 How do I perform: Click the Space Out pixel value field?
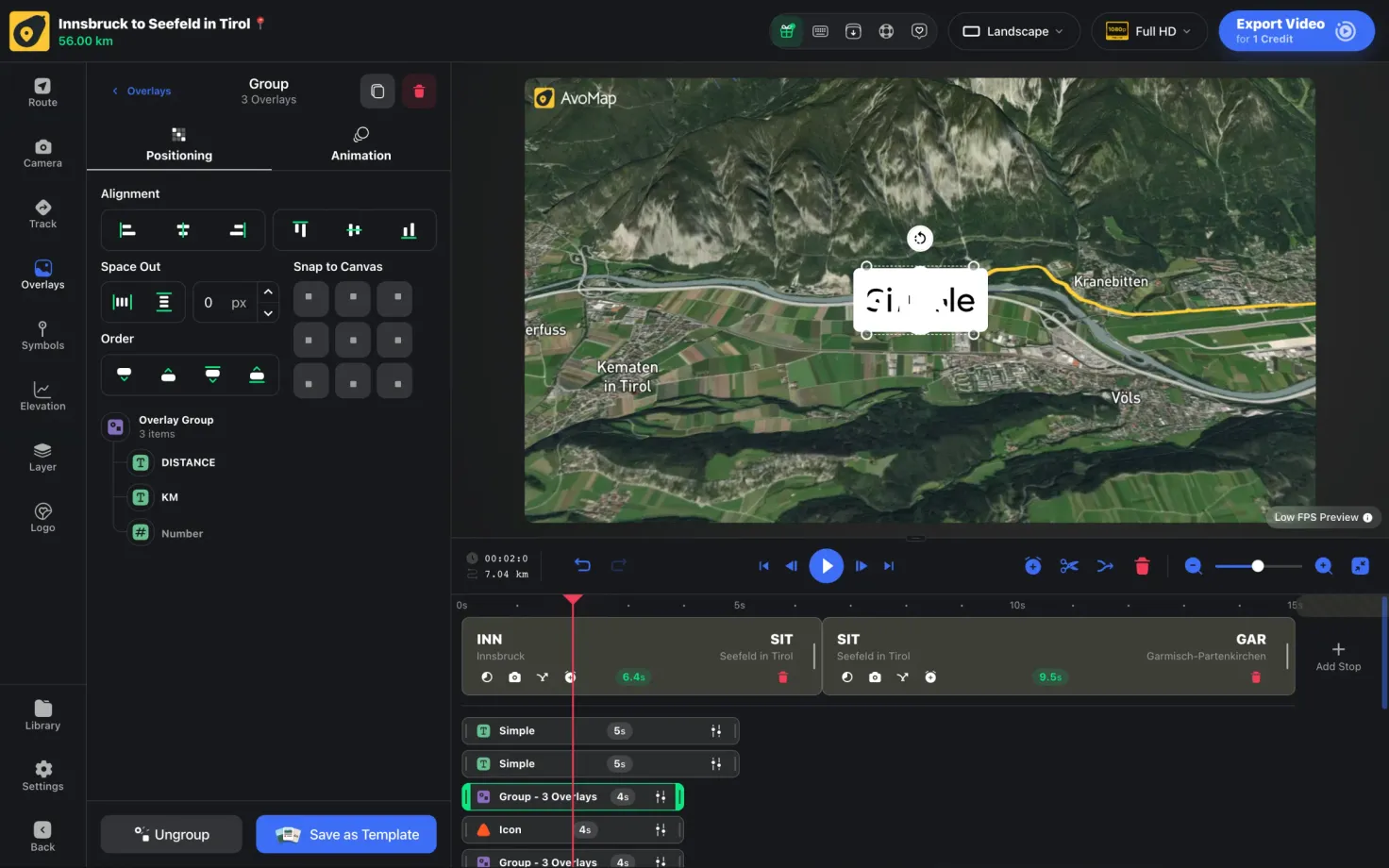point(226,303)
